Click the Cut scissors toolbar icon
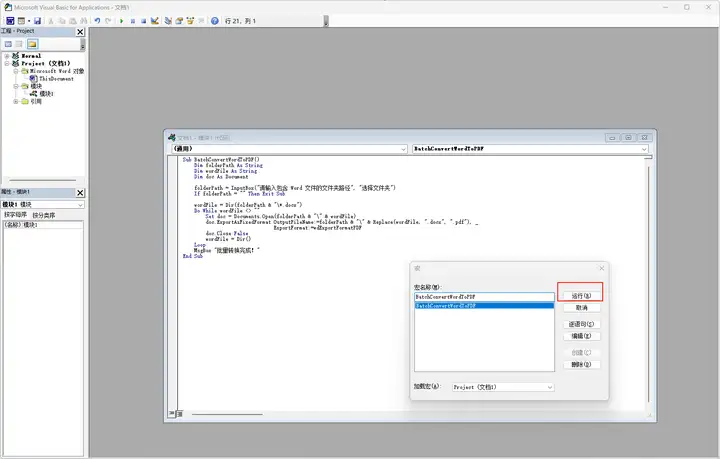Viewport: 720px width, 459px height. click(x=51, y=21)
